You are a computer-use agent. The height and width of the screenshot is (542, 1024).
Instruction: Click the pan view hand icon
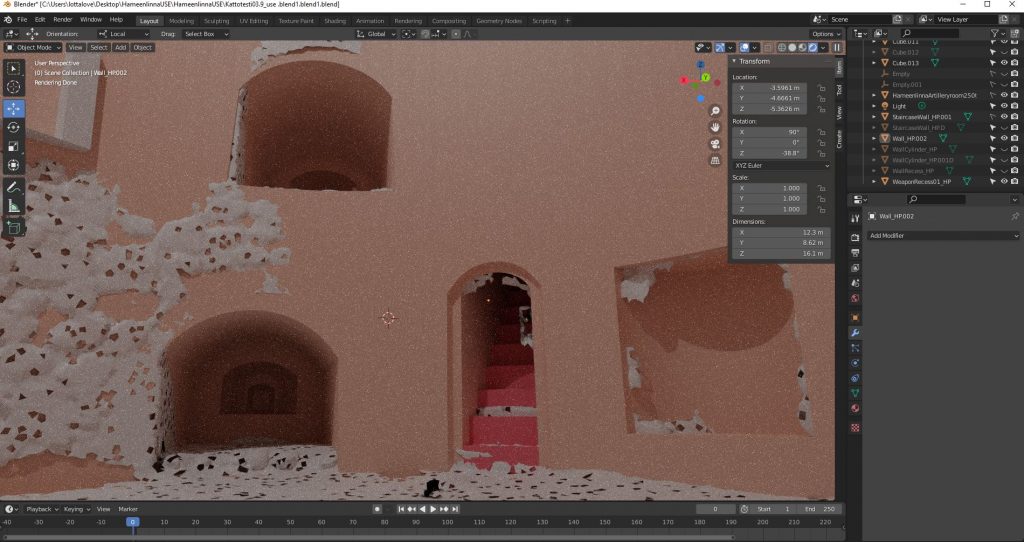(716, 127)
